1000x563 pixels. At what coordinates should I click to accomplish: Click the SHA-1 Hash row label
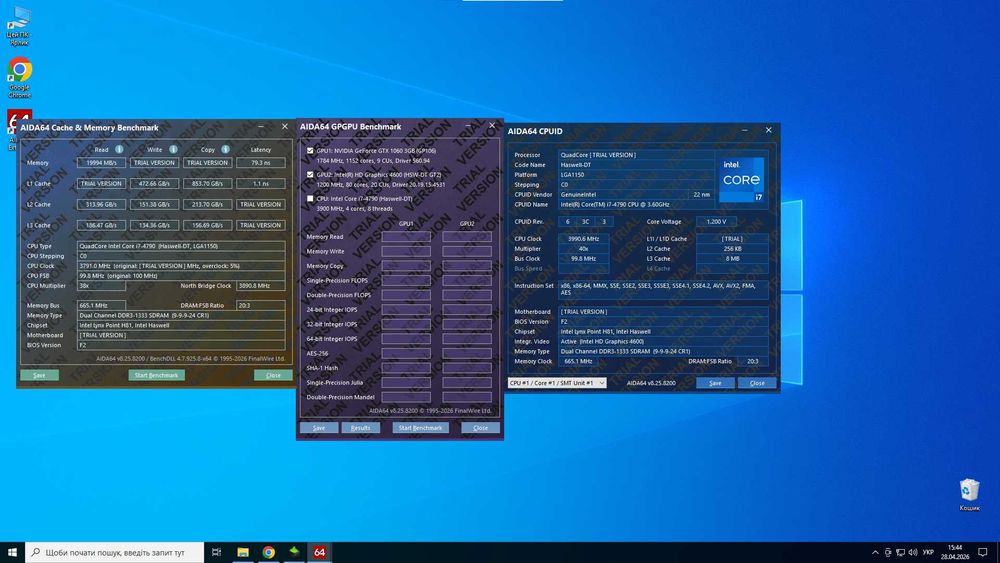322,368
